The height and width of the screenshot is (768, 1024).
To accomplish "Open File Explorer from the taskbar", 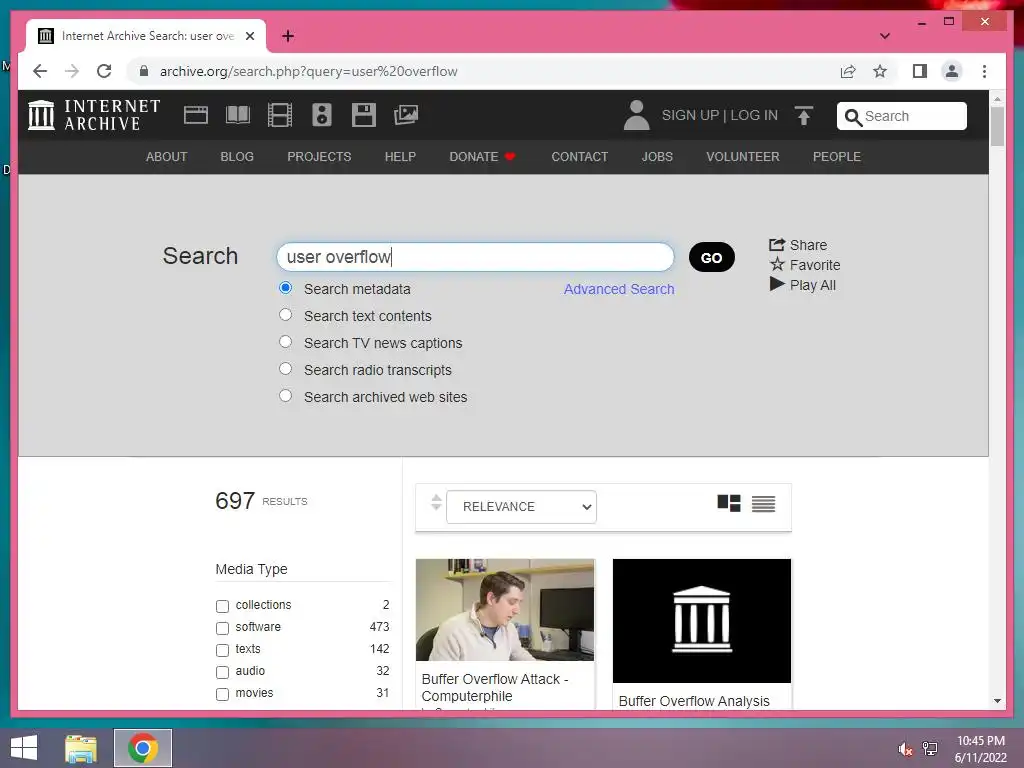I will click(x=80, y=748).
